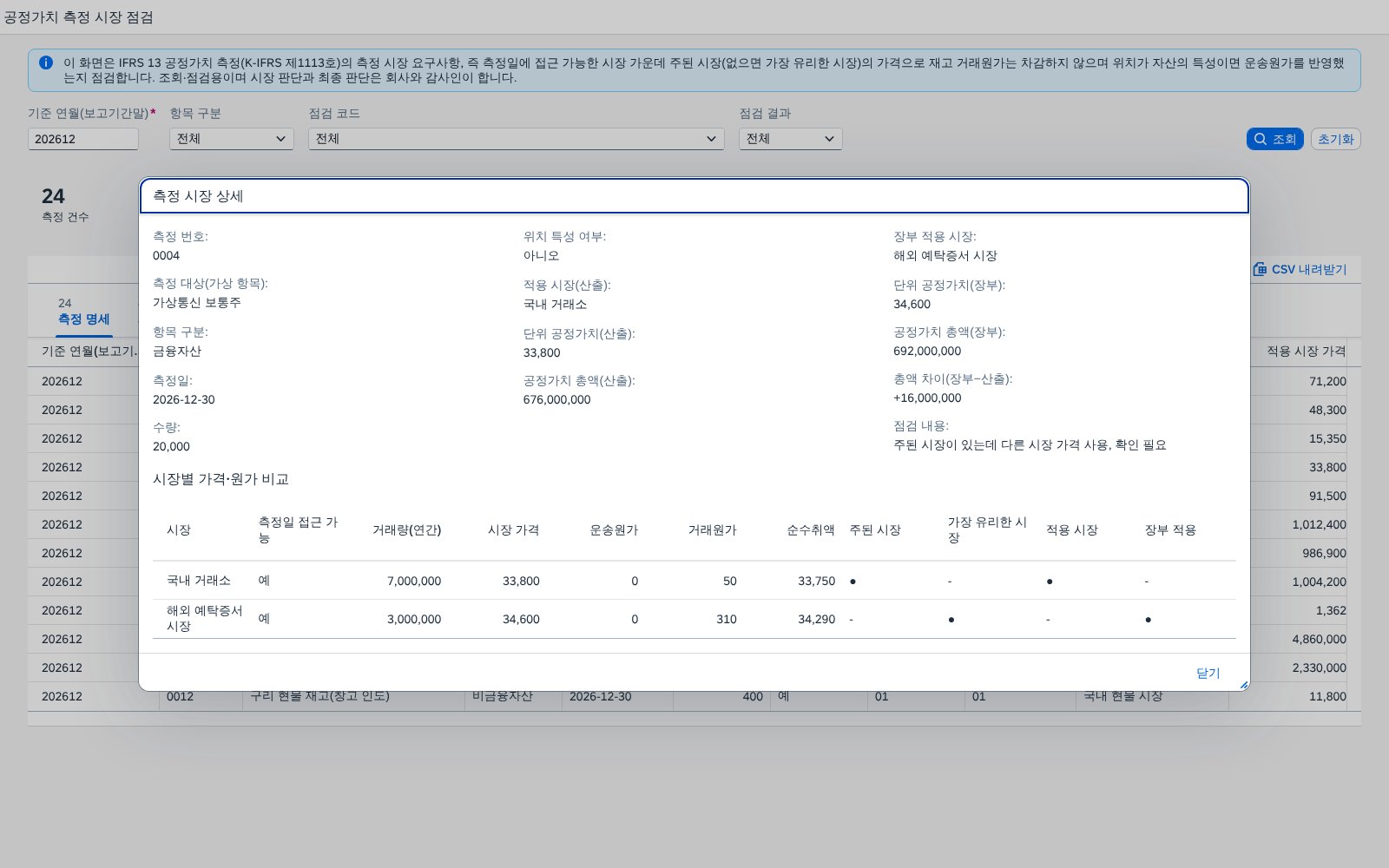Click the blue info icon in message strip
Image resolution: width=1389 pixels, height=868 pixels.
[46, 62]
